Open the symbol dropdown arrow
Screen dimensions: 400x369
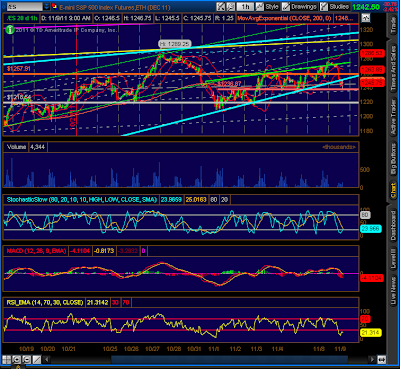pos(47,7)
